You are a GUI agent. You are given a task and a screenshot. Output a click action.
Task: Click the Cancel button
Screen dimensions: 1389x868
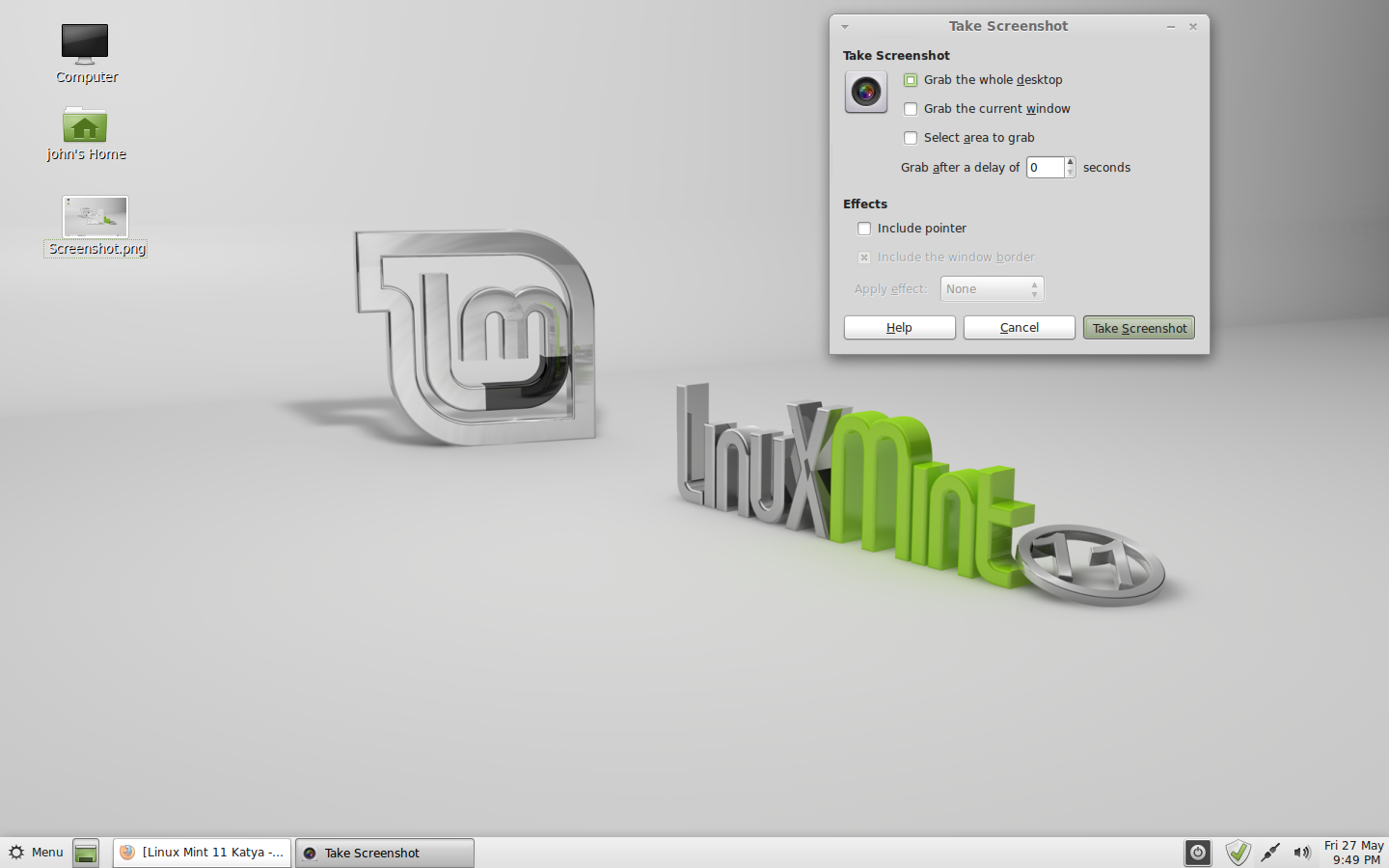tap(1020, 328)
